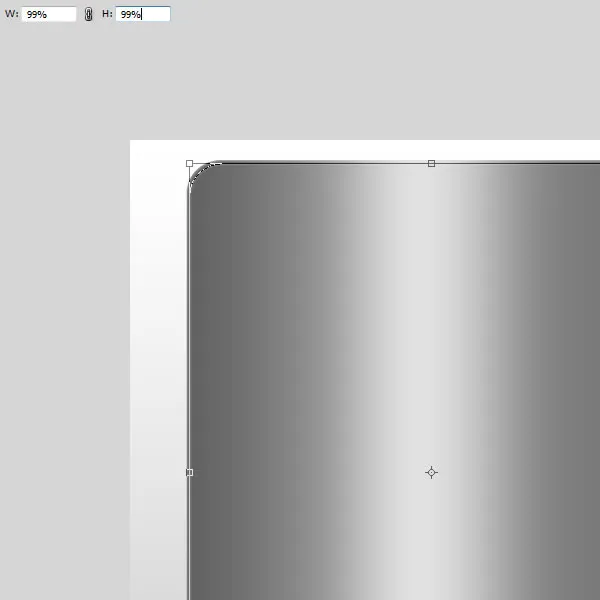
Task: Click the transform center reference point crosshair
Action: [431, 472]
